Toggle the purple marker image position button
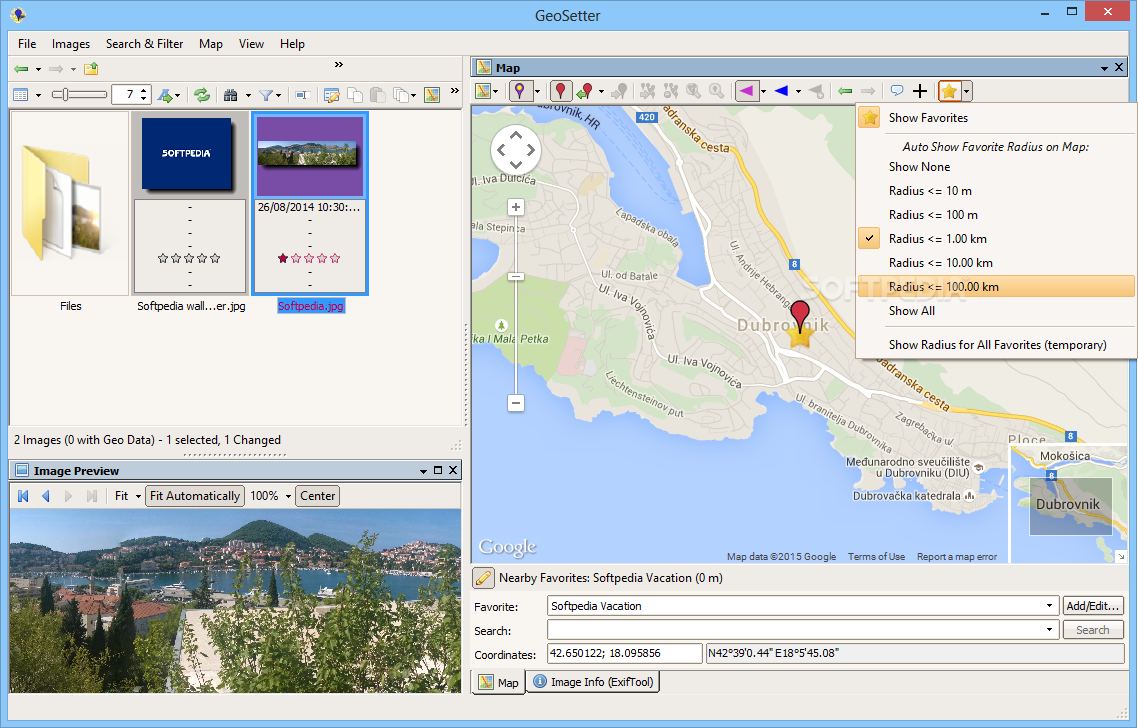The height and width of the screenshot is (728, 1138). point(520,91)
